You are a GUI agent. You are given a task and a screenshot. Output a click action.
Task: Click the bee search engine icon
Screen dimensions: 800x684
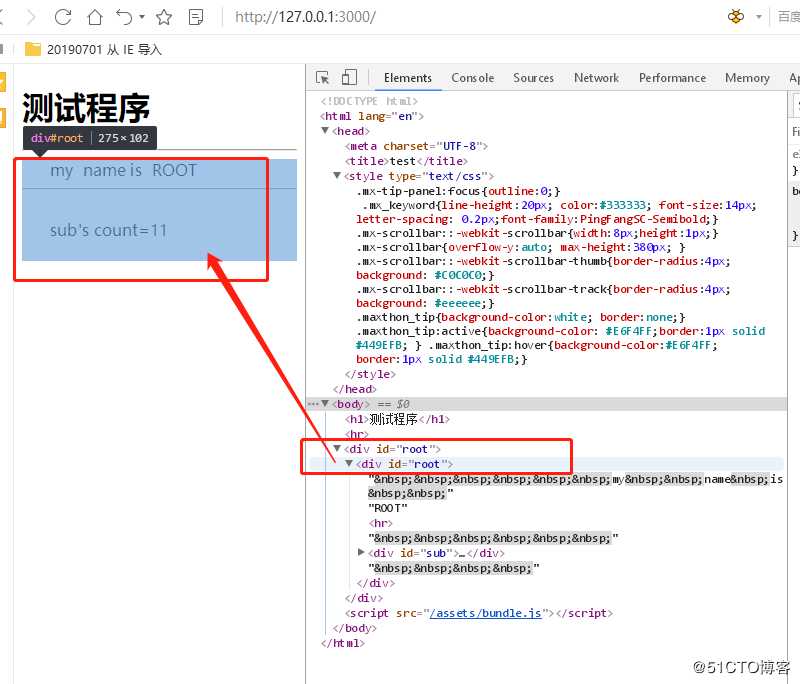736,17
